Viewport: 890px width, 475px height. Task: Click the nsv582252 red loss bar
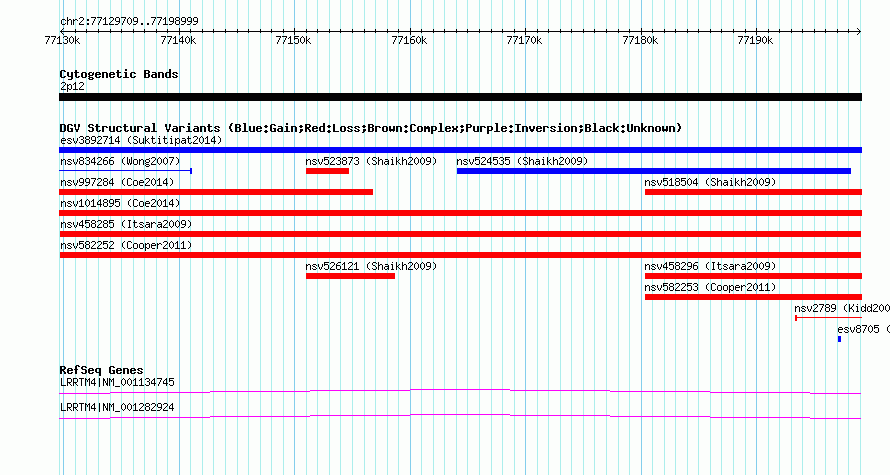(460, 255)
